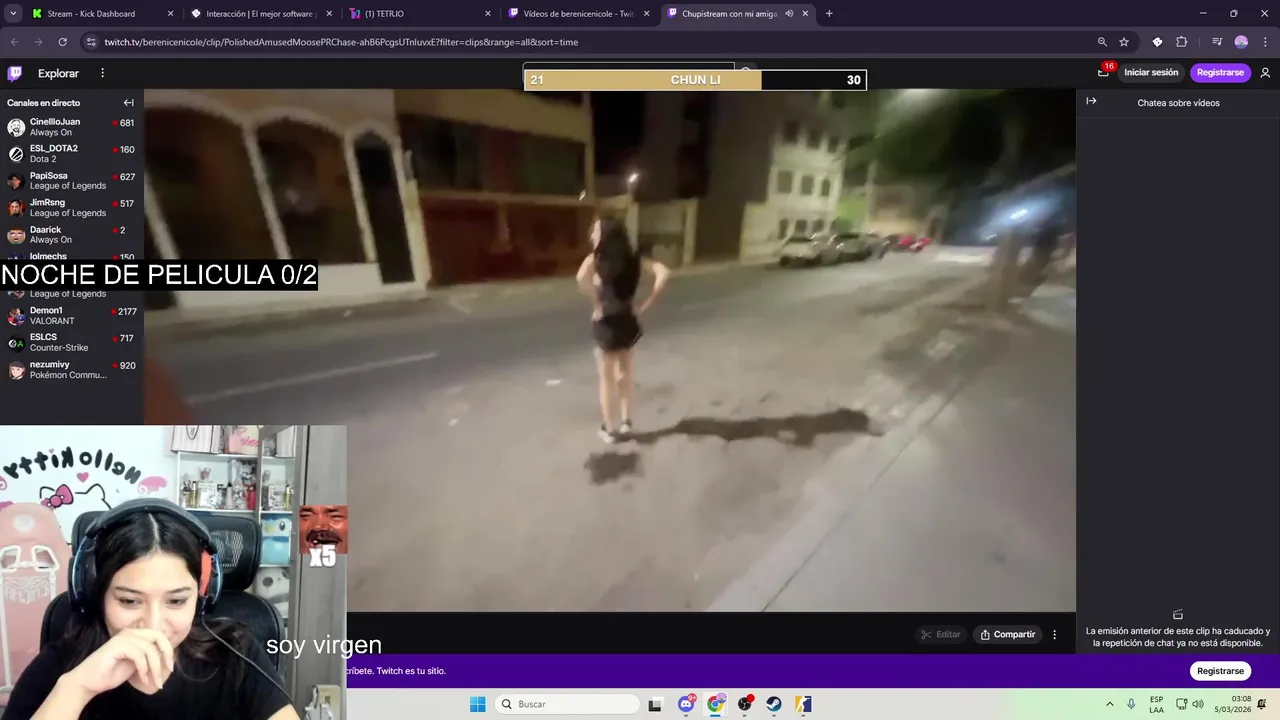Open the ESP LAA language selector
The width and height of the screenshot is (1280, 720).
coord(1157,704)
